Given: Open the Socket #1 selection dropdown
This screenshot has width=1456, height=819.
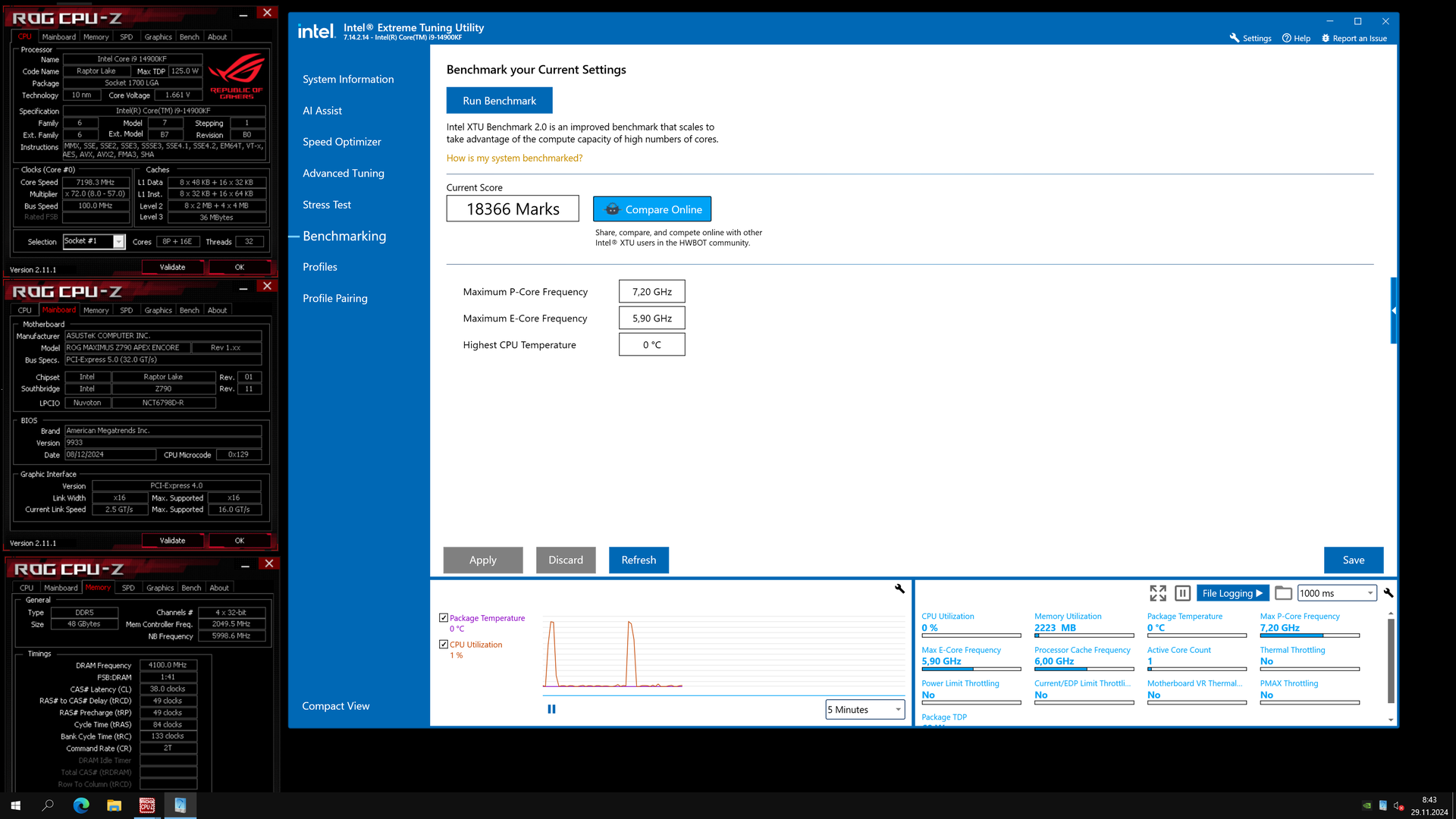Looking at the screenshot, I should click(x=94, y=241).
